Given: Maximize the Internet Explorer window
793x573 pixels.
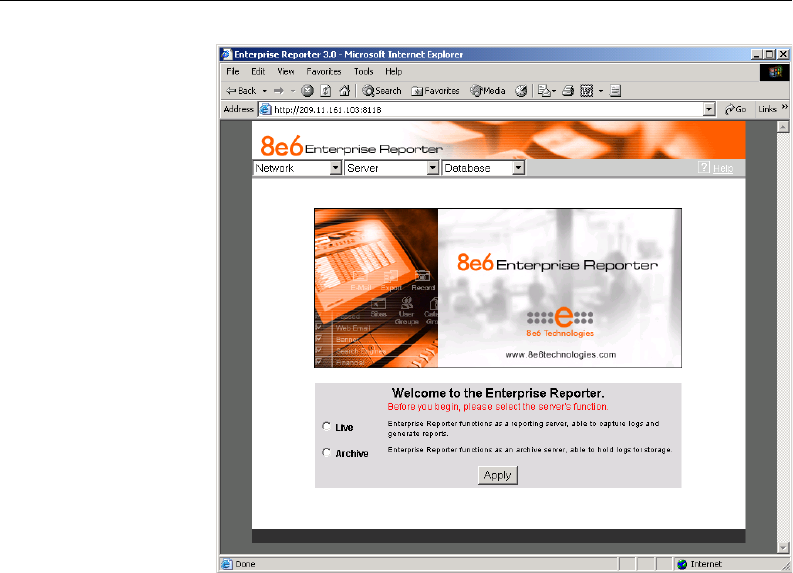Looking at the screenshot, I should tap(770, 54).
